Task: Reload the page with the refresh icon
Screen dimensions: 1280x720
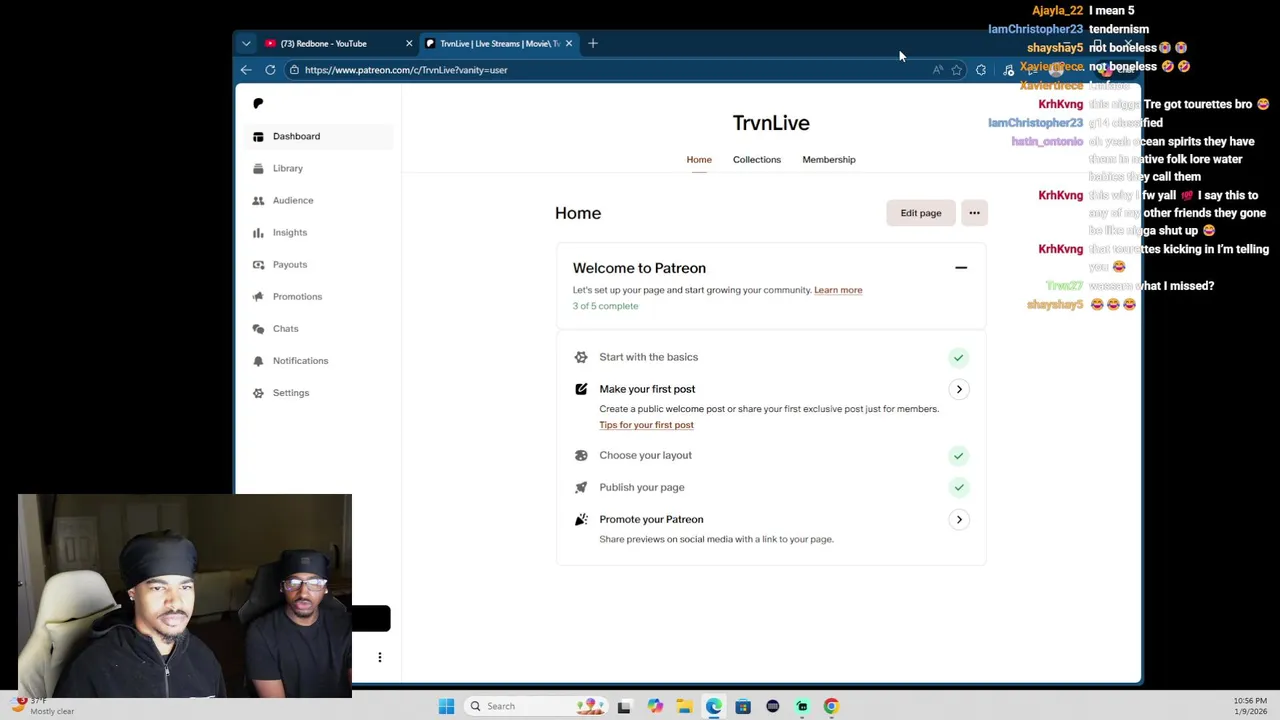Action: pos(270,70)
